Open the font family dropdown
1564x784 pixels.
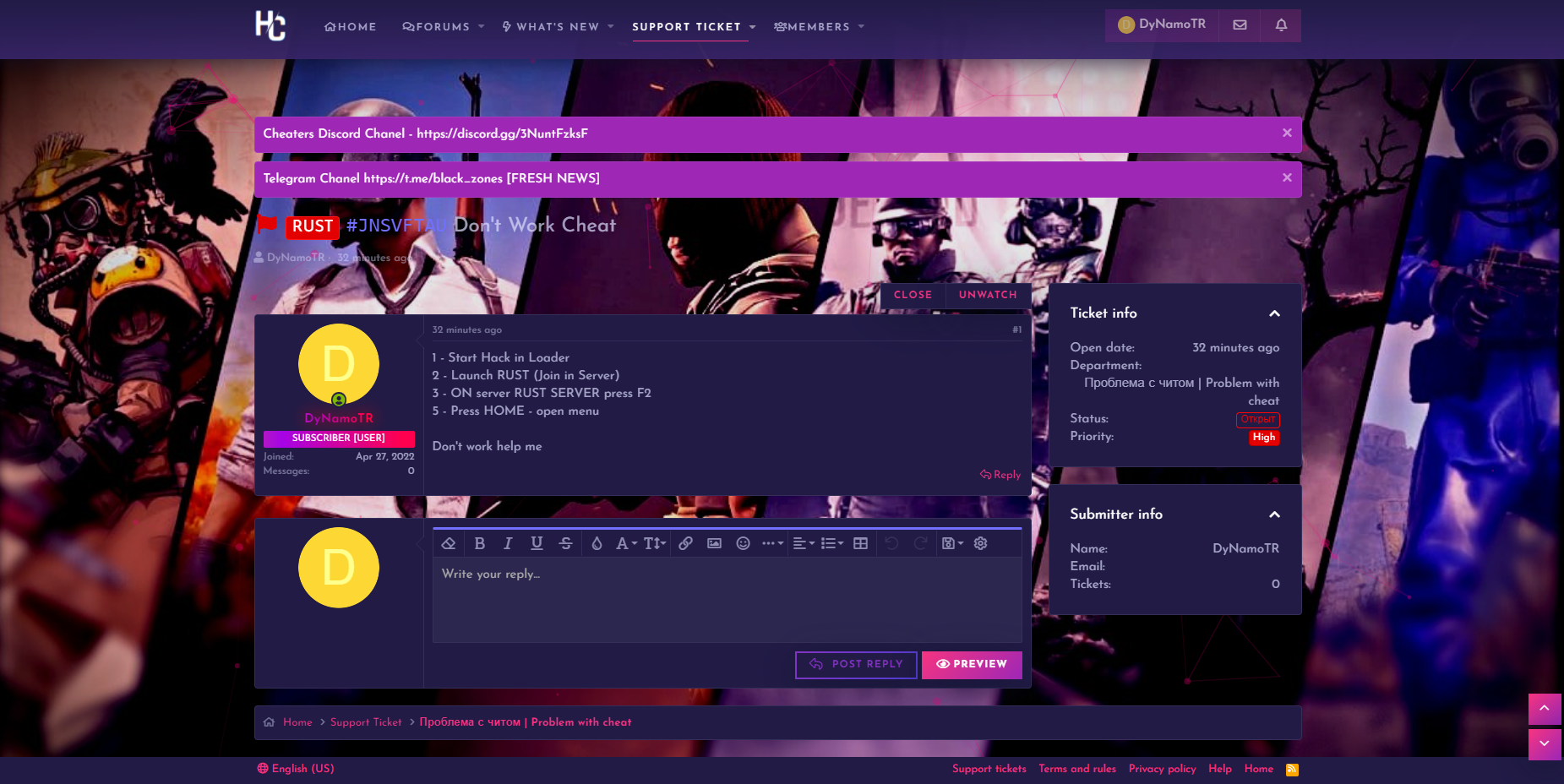coord(626,543)
